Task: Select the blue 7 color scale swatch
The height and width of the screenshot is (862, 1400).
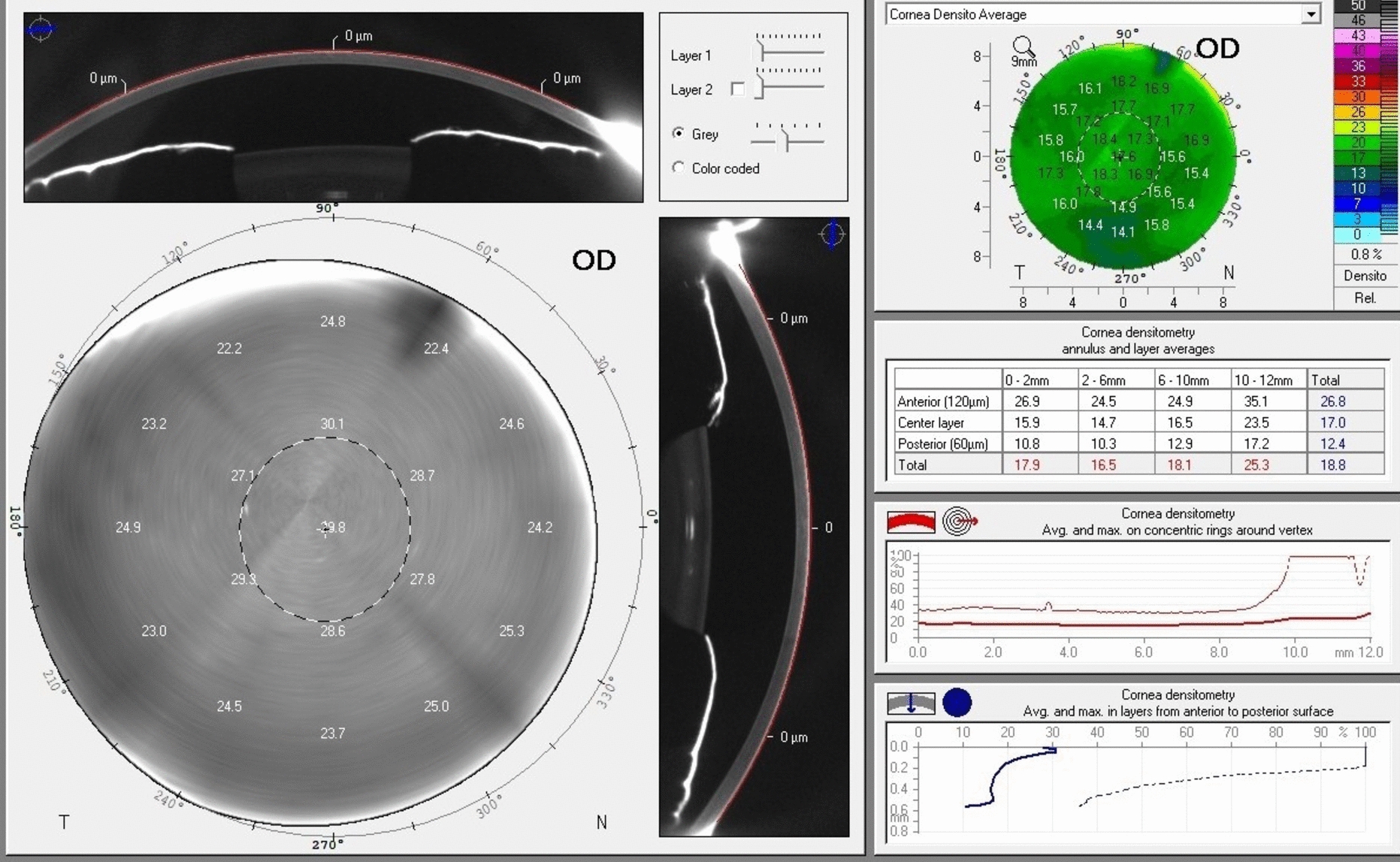Action: point(1357,204)
